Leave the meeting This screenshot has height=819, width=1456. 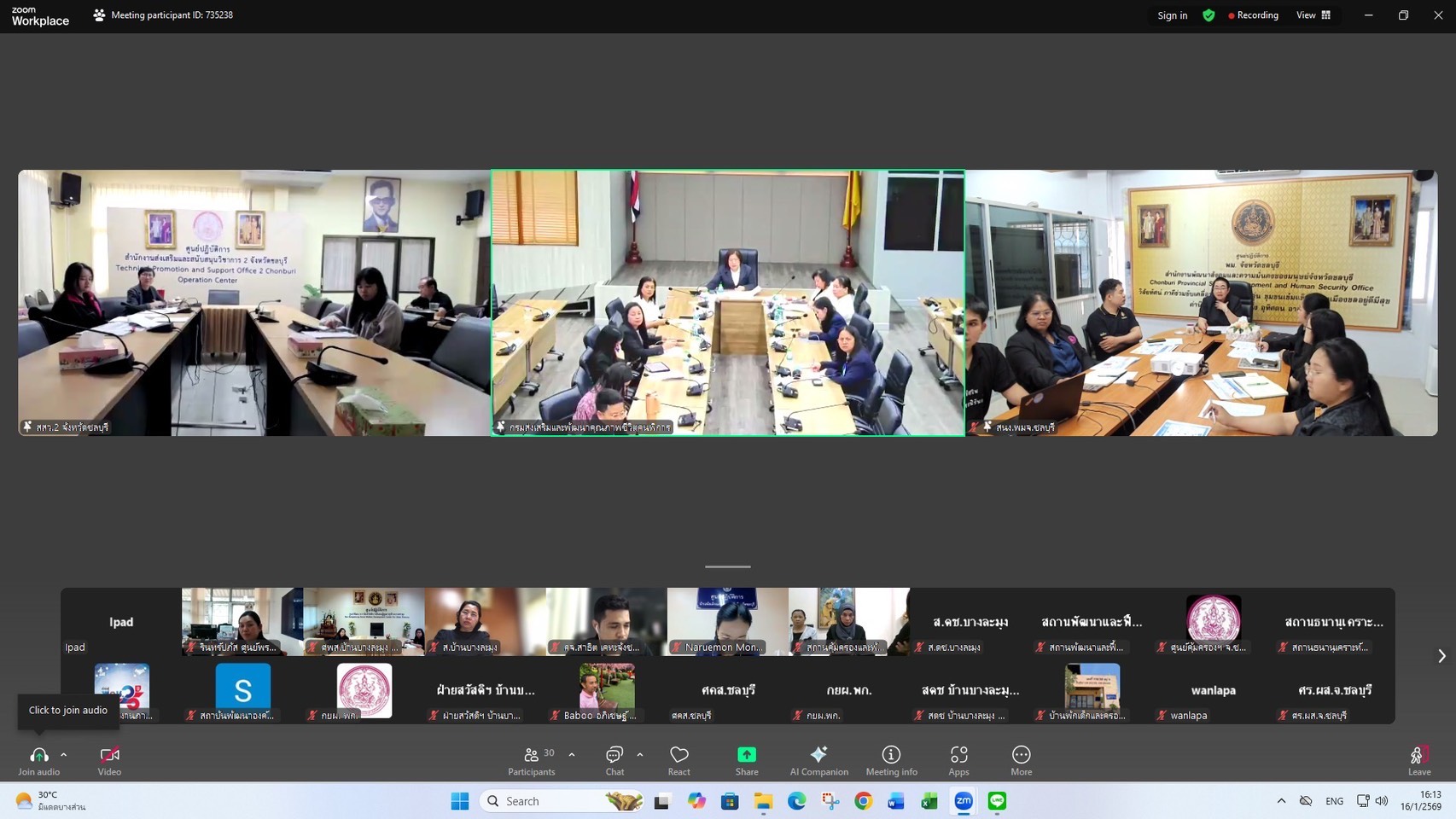(x=1419, y=760)
